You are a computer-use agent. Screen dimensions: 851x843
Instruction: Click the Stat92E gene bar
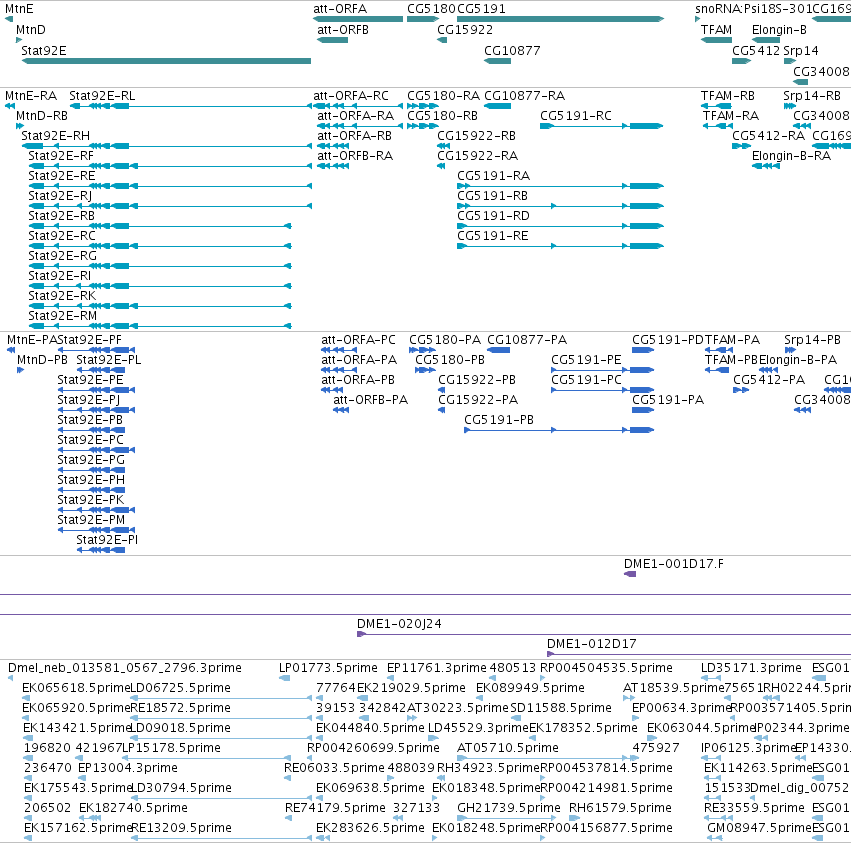click(166, 61)
